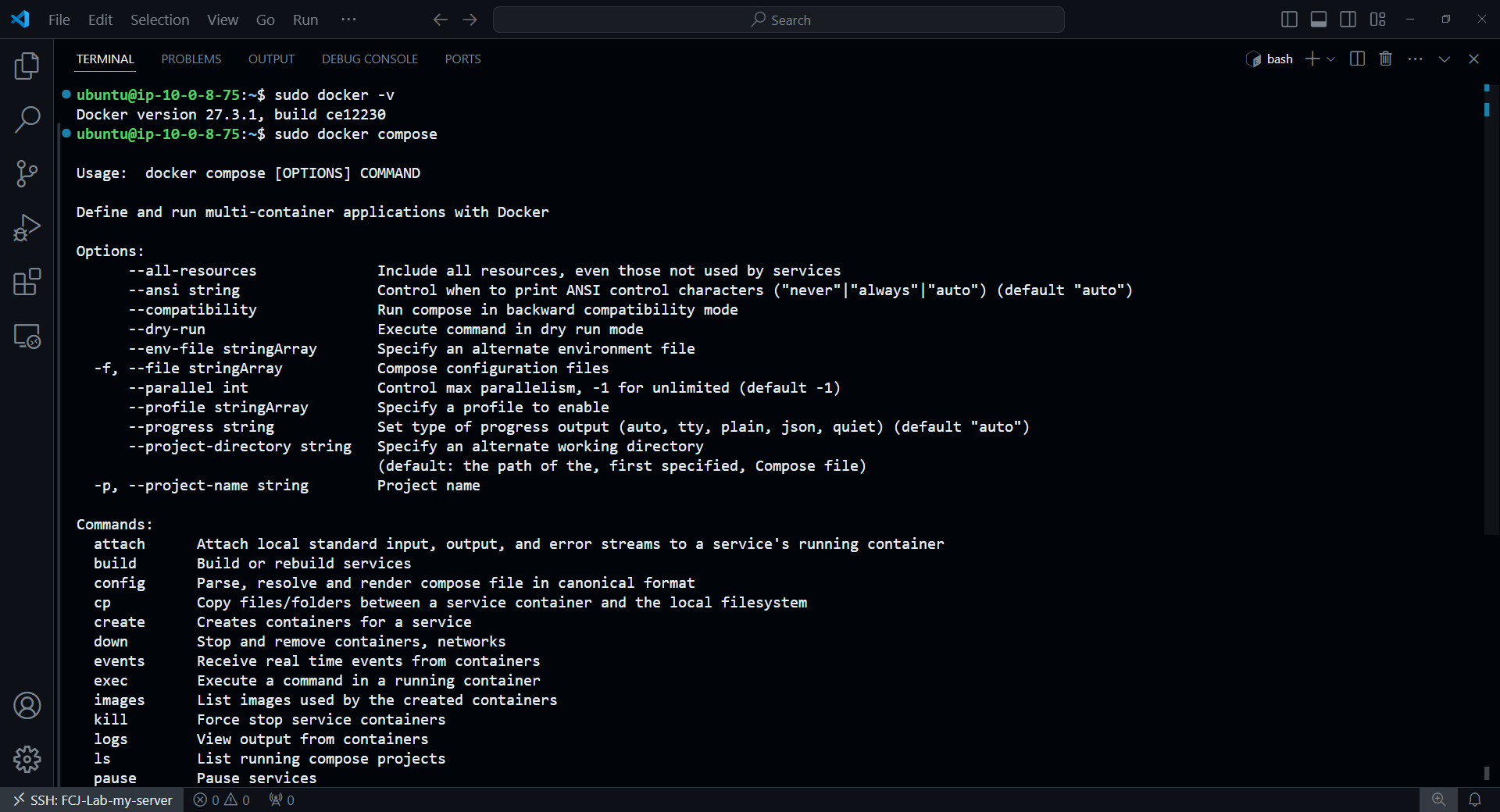Open the forwarded ports status item
1500x812 pixels.
point(281,800)
